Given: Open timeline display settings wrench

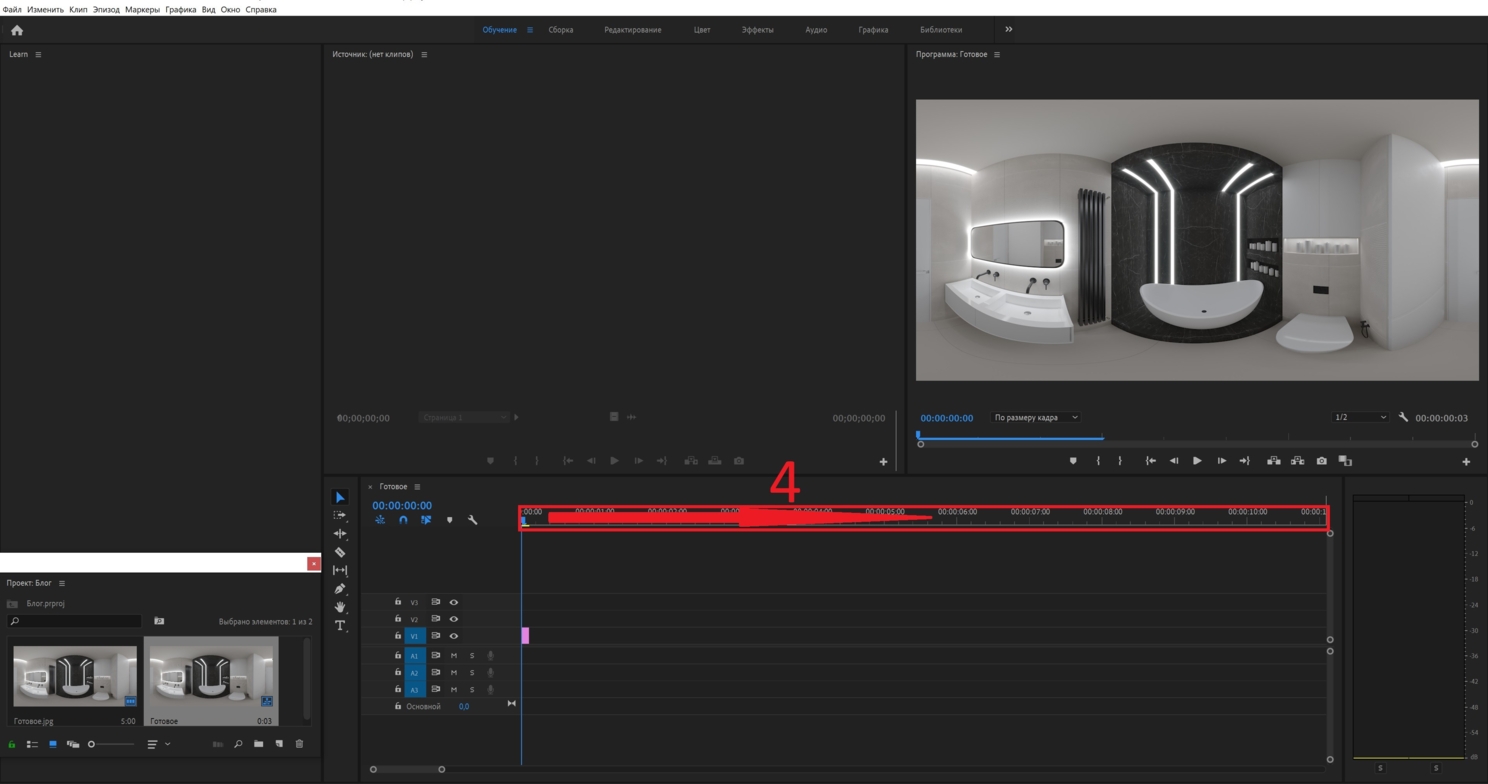Looking at the screenshot, I should coord(473,520).
